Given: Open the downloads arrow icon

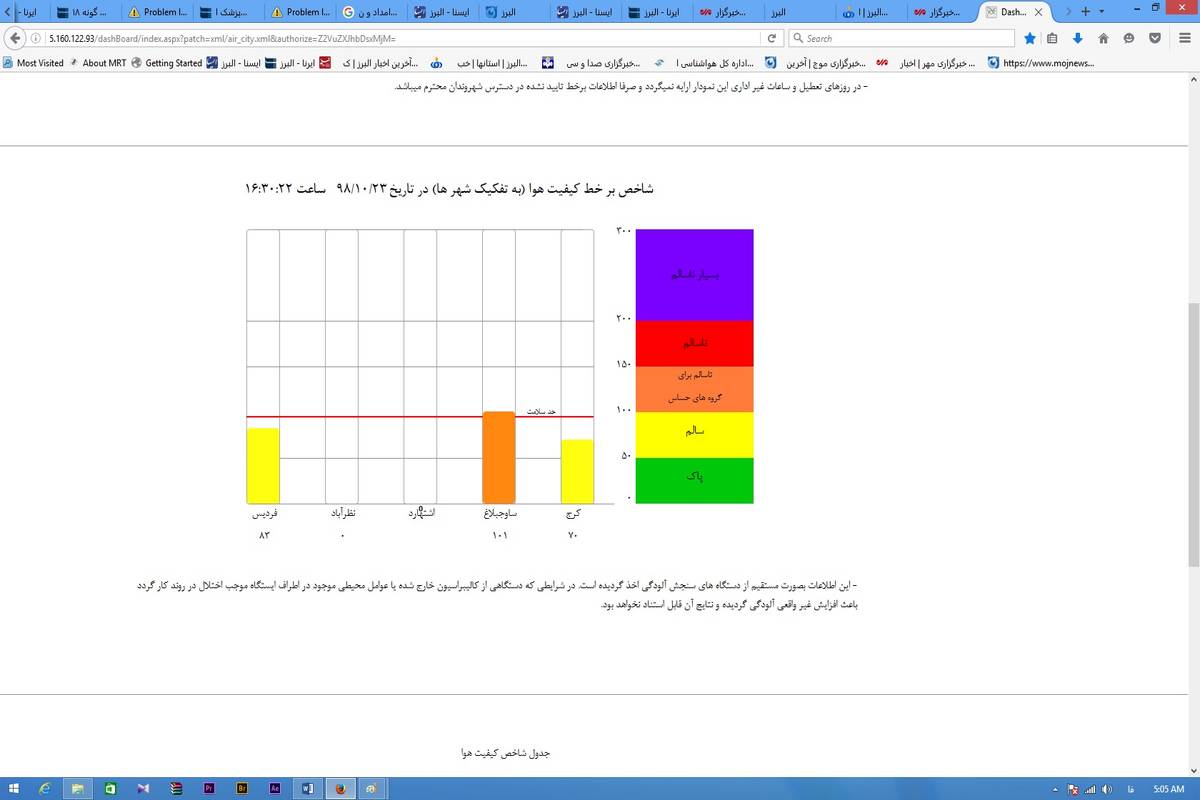Looking at the screenshot, I should 1077,38.
